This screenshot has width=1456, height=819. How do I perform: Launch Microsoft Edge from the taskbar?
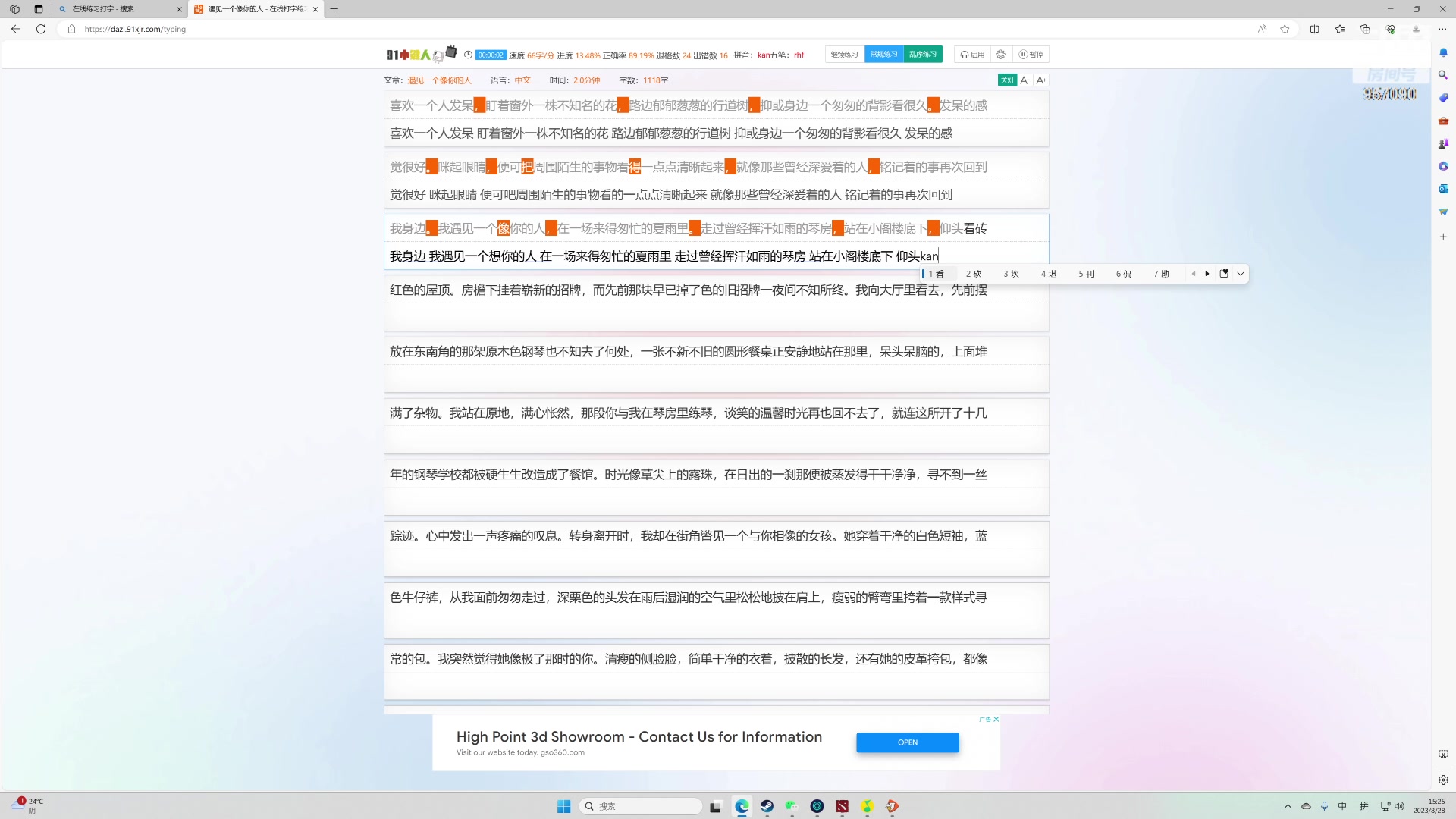click(741, 806)
